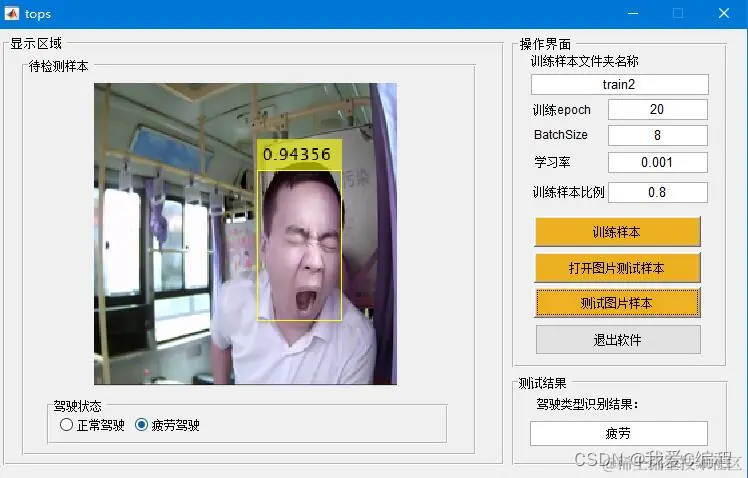Screen dimensions: 748x478
Task: Click the 学习率 label
Action: (x=552, y=162)
